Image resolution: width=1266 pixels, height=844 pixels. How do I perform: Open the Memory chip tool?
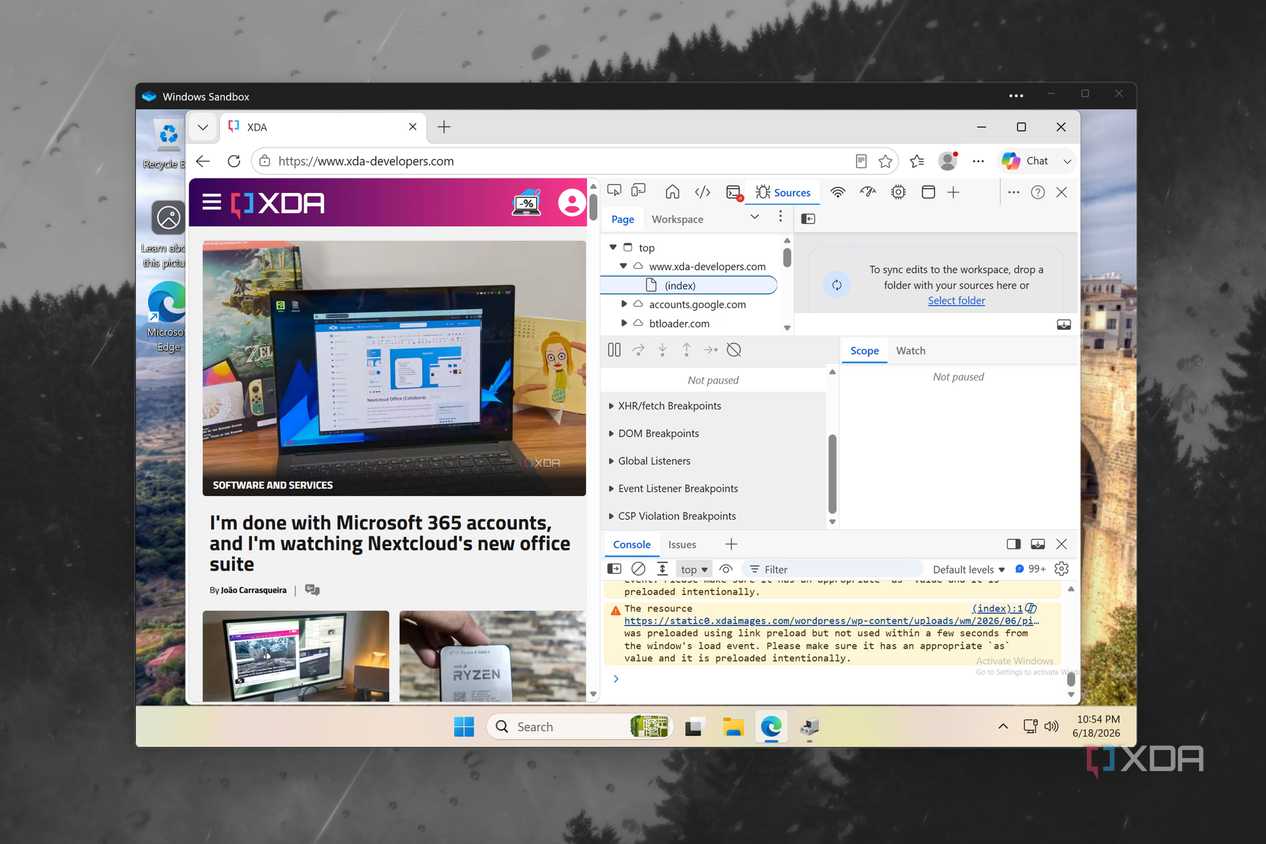coord(898,192)
